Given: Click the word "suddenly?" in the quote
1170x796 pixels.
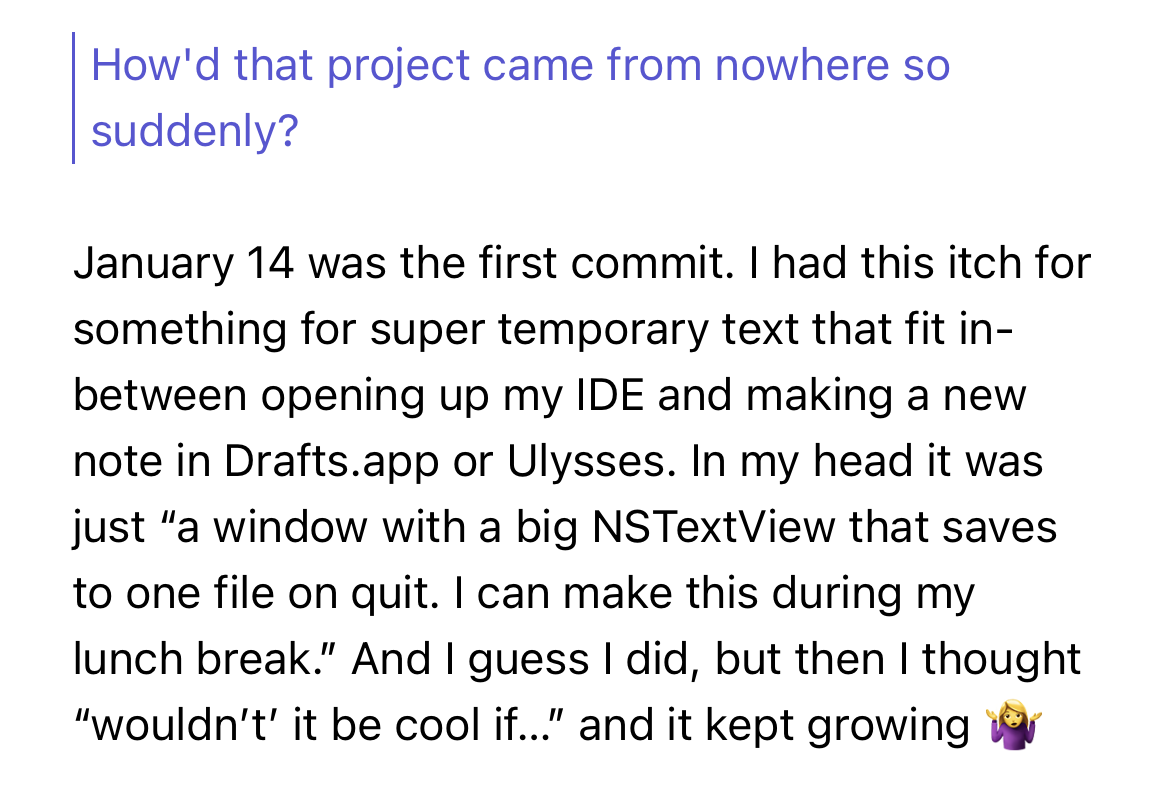Looking at the screenshot, I should pos(194,132).
